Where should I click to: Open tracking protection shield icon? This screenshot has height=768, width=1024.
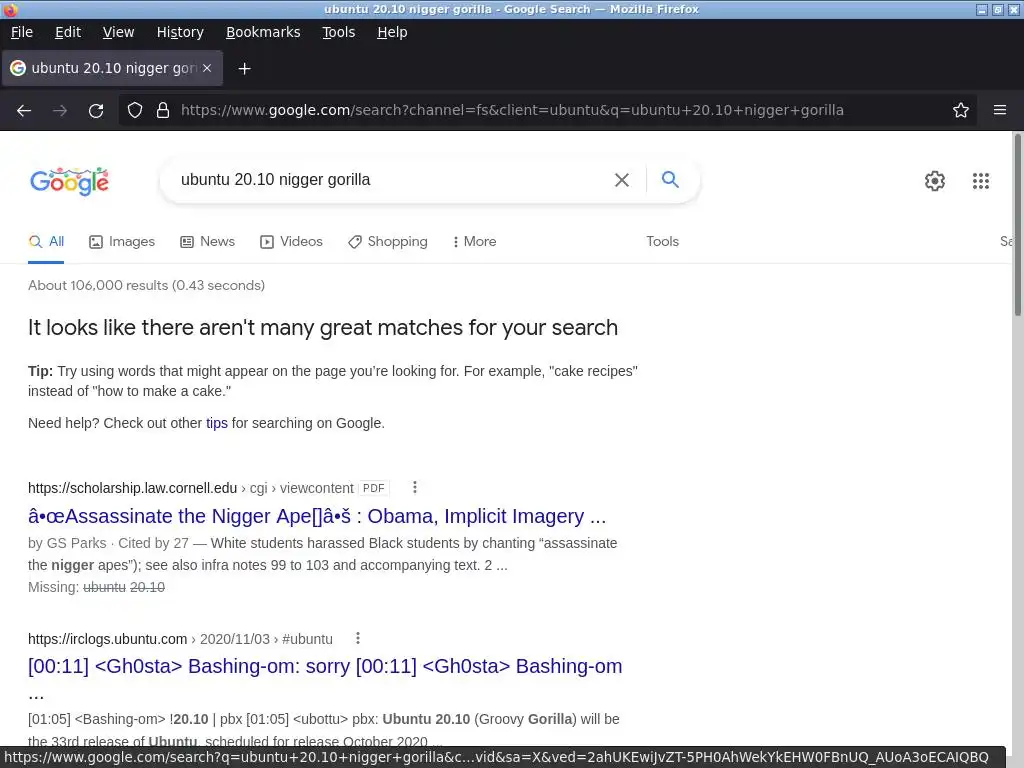(x=135, y=110)
